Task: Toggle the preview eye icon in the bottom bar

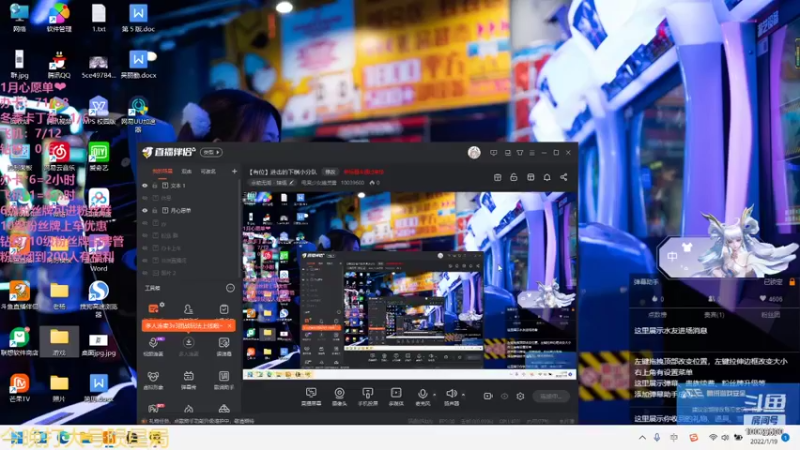Action: point(504,396)
